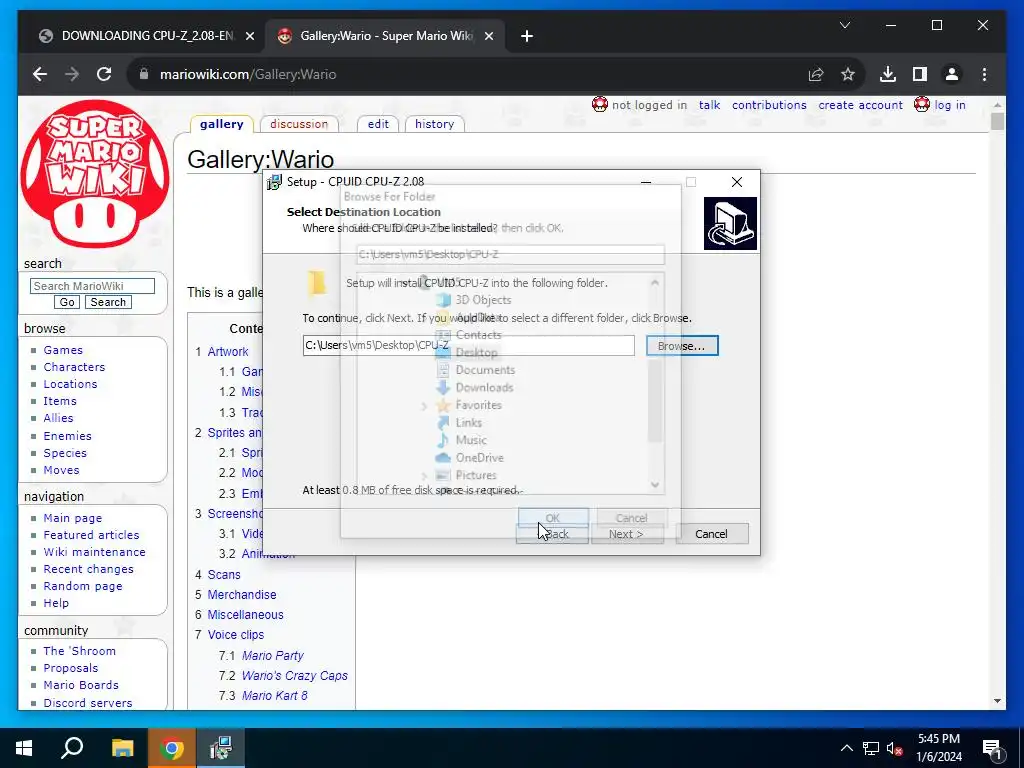Viewport: 1024px width, 768px height.
Task: Jump to the Voice clips section
Action: point(236,635)
